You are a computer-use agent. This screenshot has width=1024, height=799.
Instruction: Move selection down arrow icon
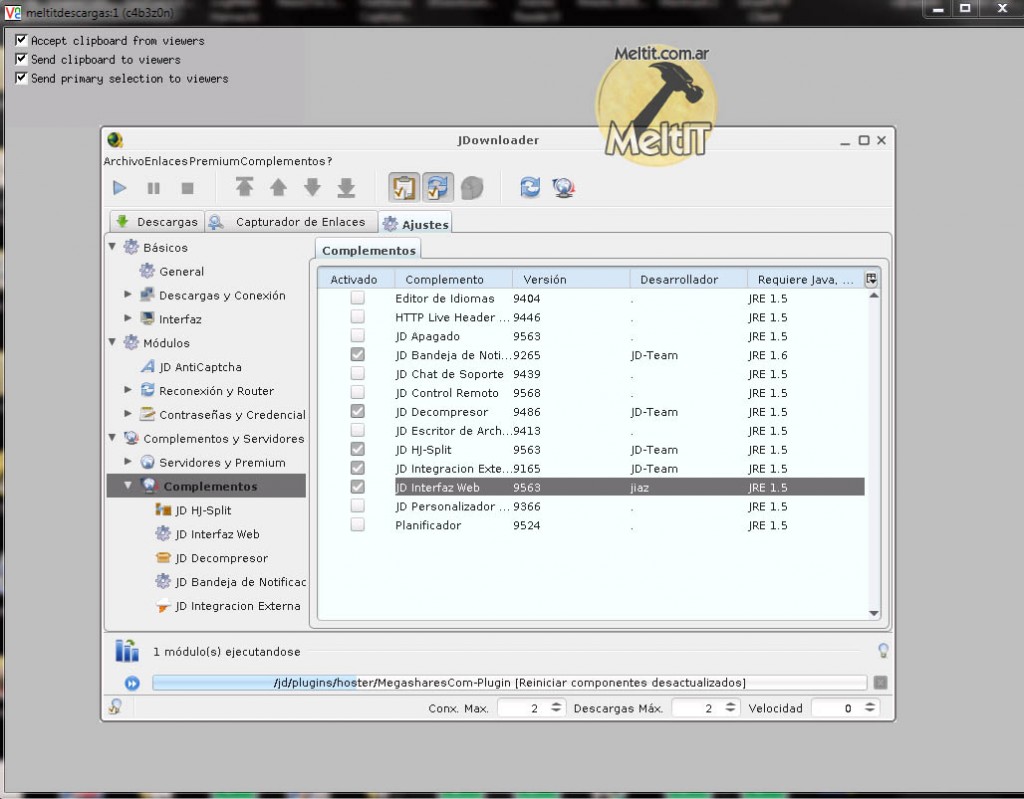pyautogui.click(x=312, y=188)
